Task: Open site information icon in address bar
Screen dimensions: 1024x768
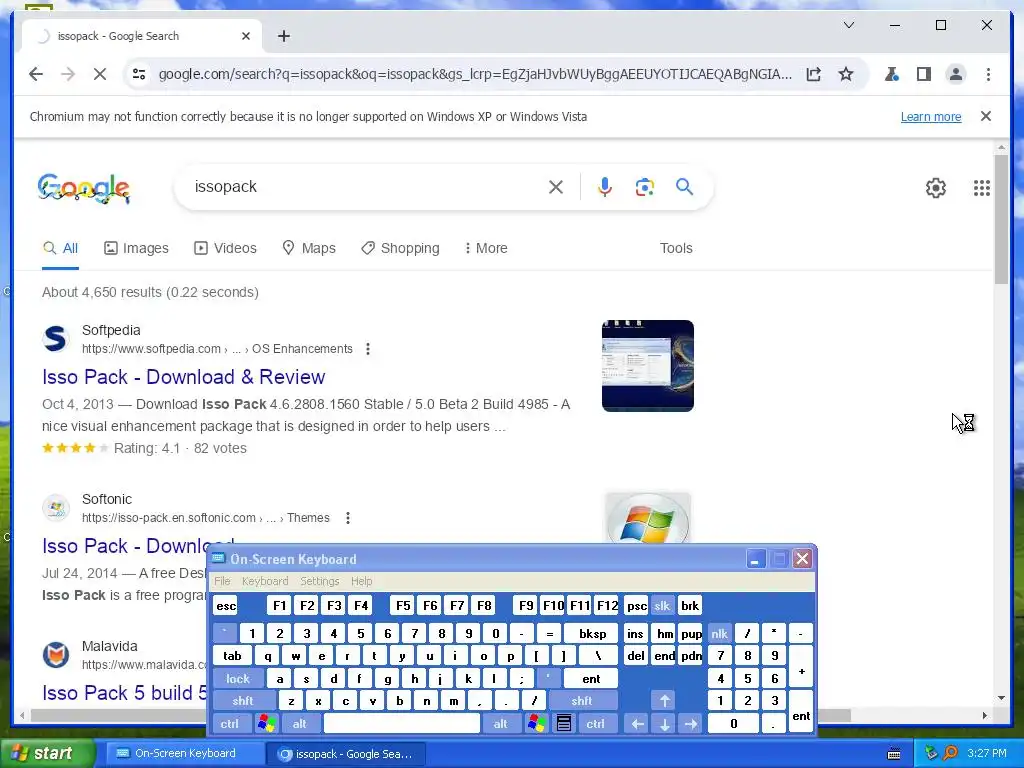Action: [x=139, y=74]
